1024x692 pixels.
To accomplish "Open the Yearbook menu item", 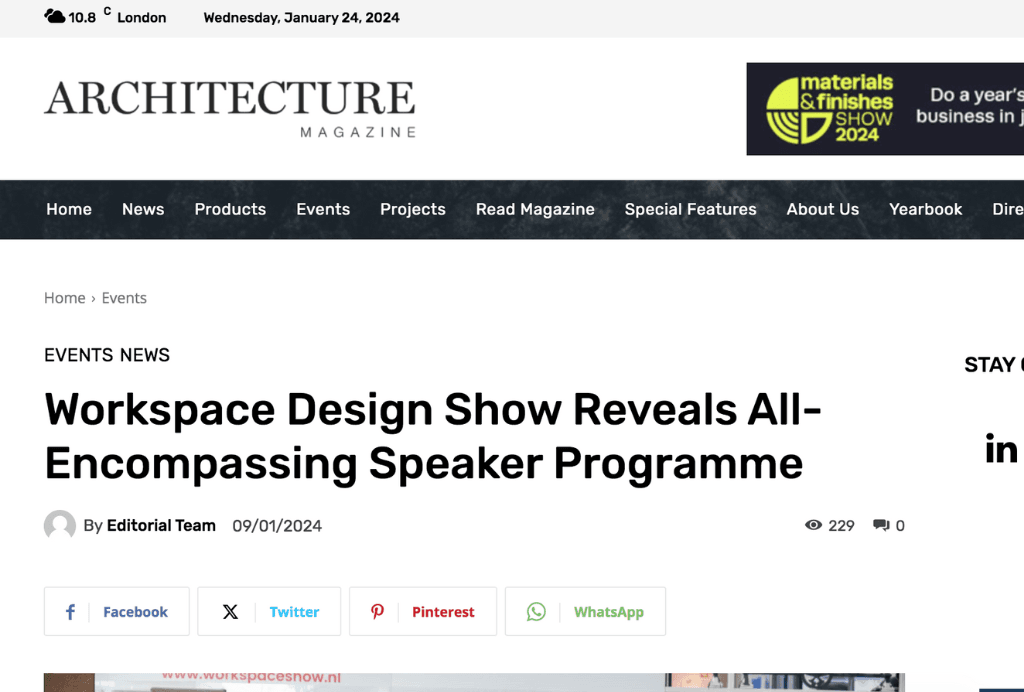I will coord(925,209).
